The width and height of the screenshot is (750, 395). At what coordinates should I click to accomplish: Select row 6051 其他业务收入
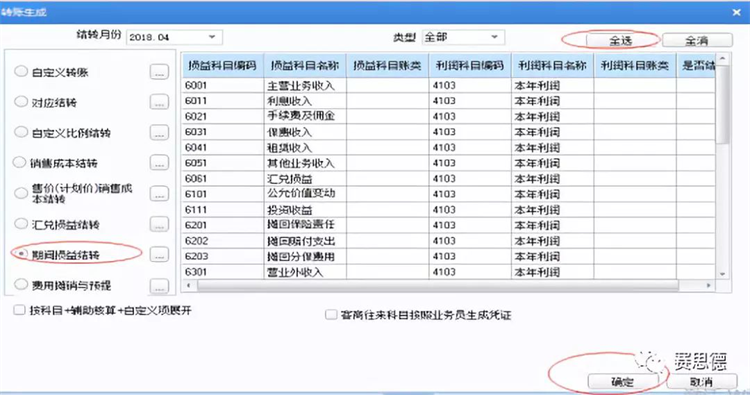click(449, 163)
